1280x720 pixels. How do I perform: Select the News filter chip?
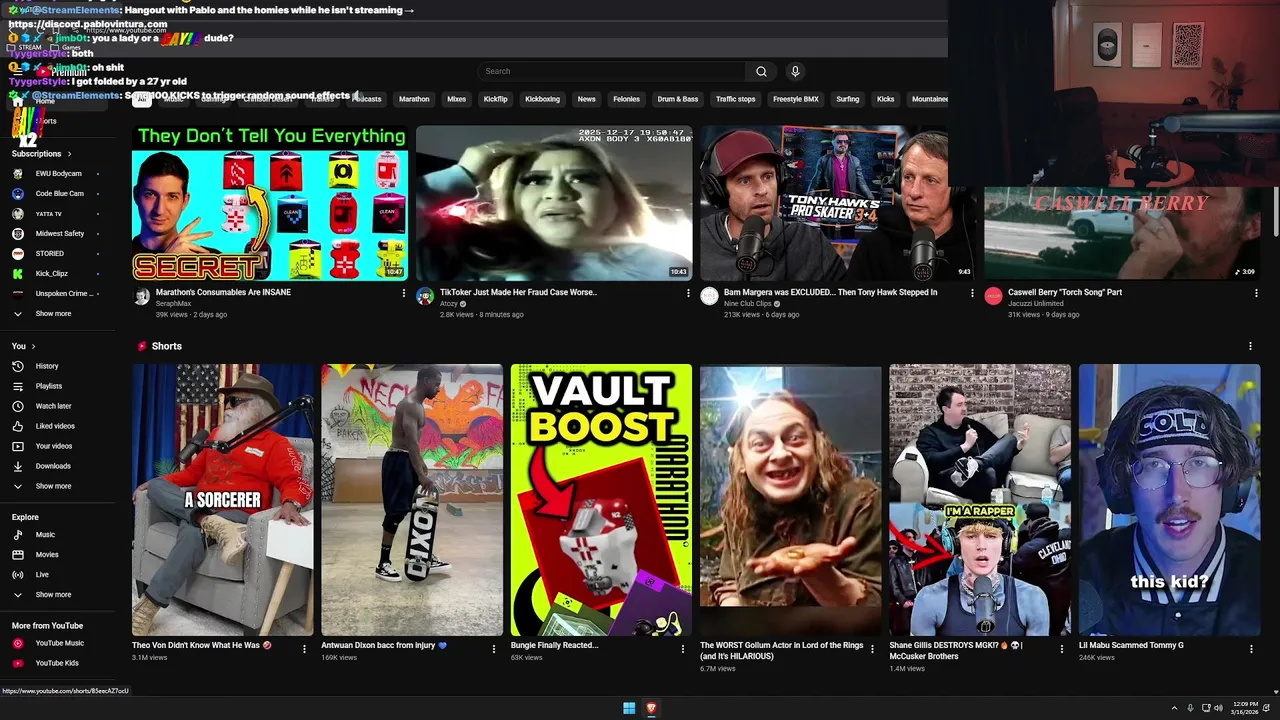(x=586, y=99)
